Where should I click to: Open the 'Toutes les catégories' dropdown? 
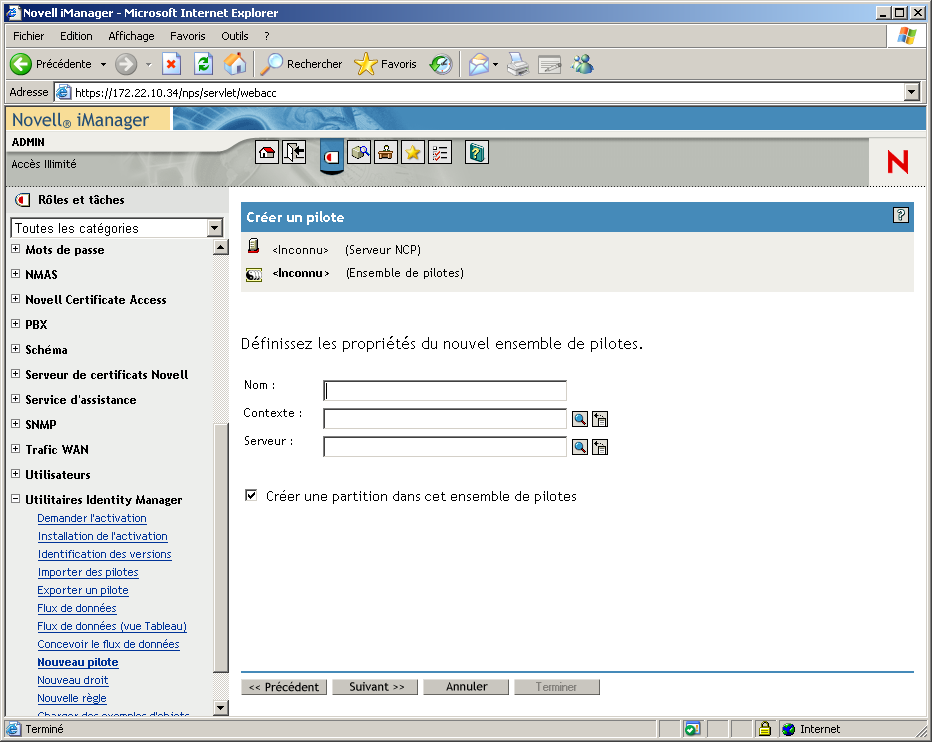214,228
